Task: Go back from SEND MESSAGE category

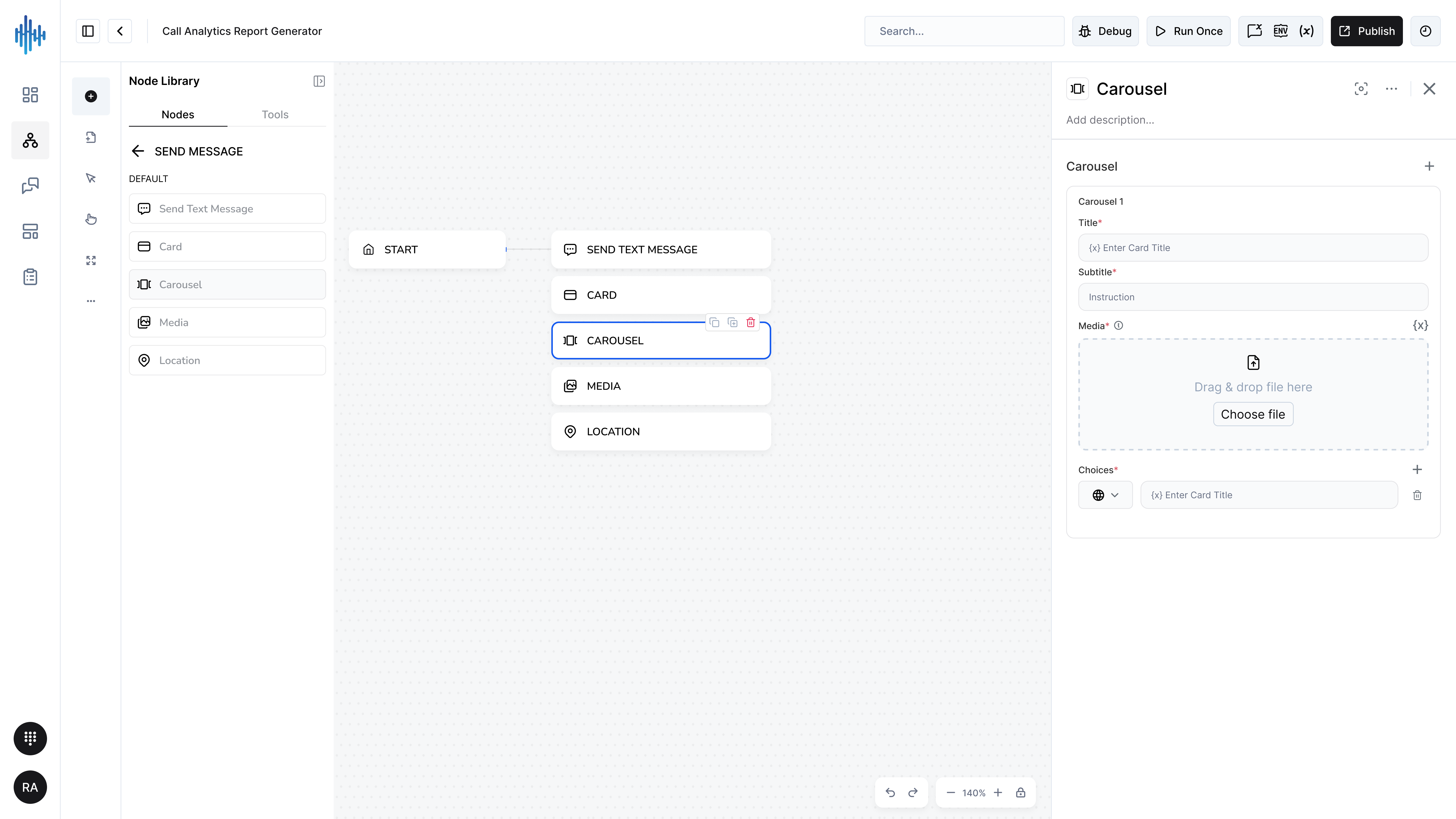Action: (138, 151)
